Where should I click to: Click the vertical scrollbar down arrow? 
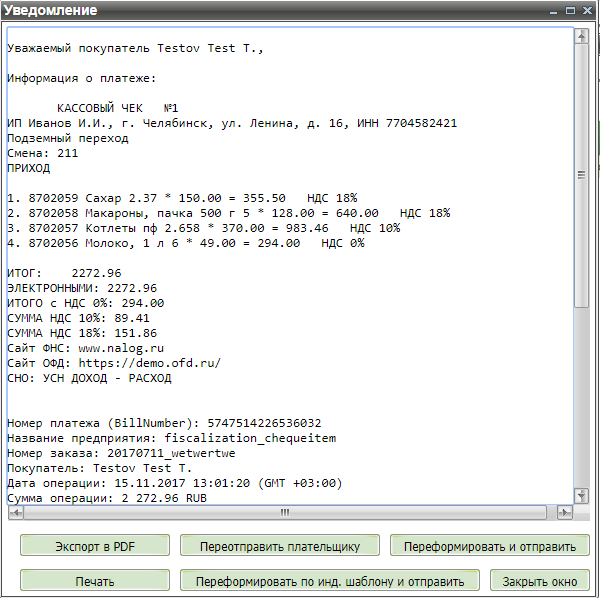click(x=581, y=495)
